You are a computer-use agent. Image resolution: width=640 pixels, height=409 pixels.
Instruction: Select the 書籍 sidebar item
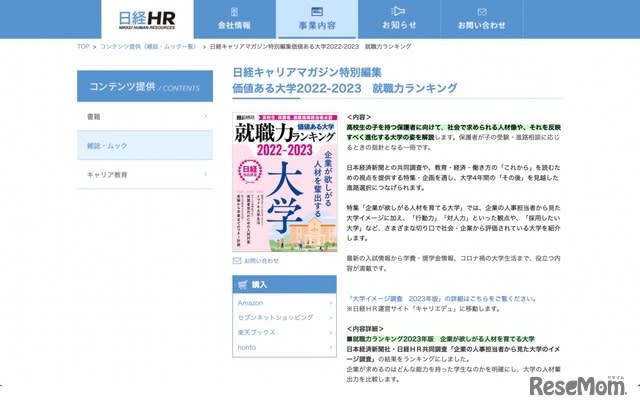145,116
